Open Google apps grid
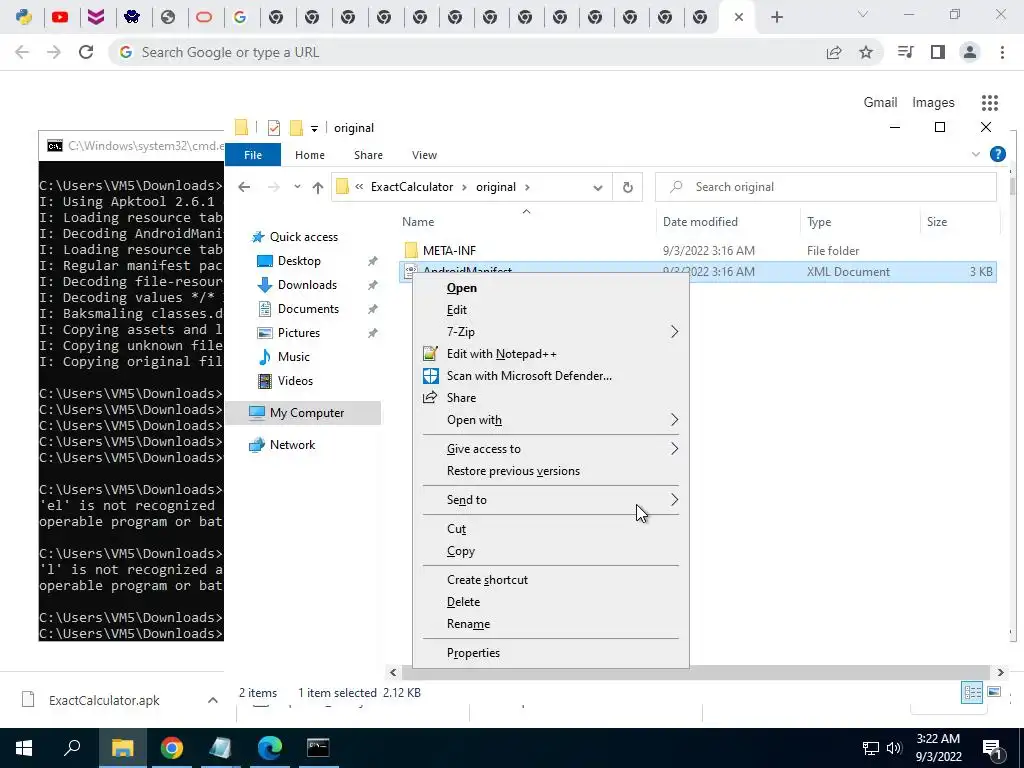This screenshot has height=768, width=1024. pos(990,103)
